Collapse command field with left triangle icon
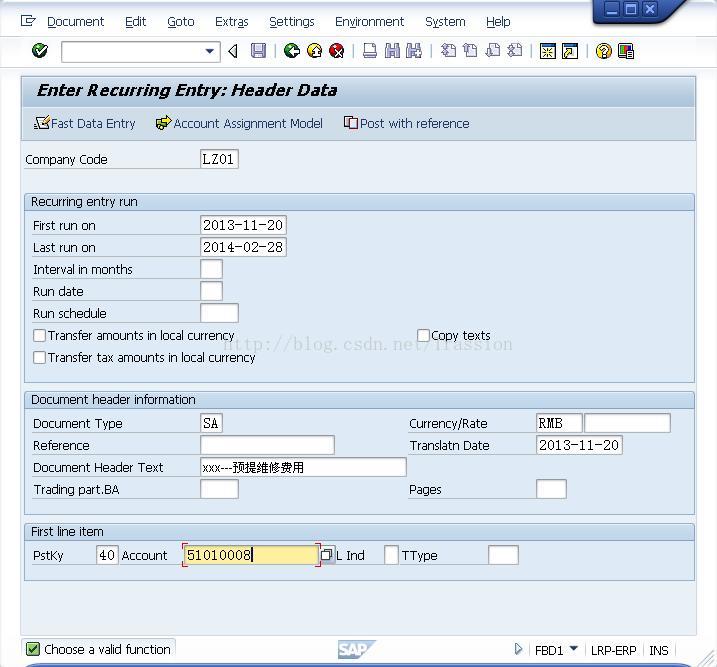Image resolution: width=717 pixels, height=667 pixels. point(233,51)
